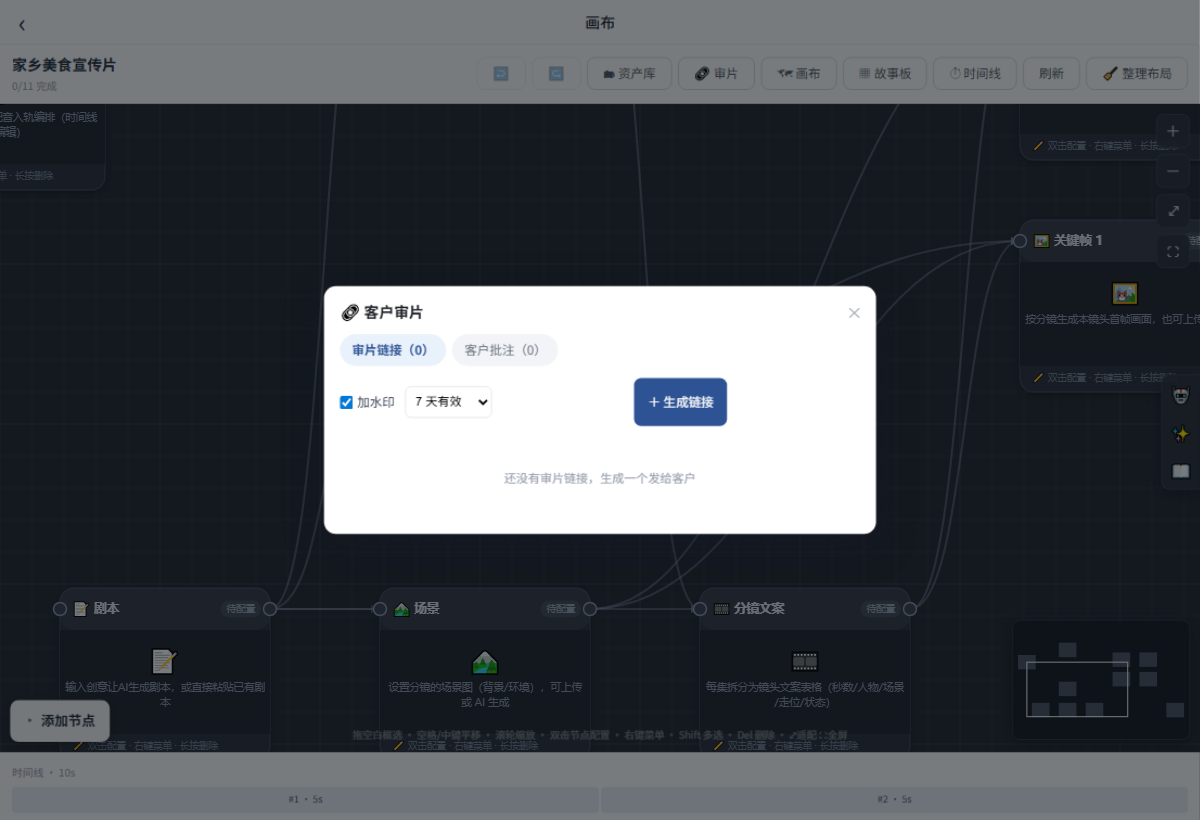The image size is (1200, 820).
Task: Select timeline segment #1 · 5s
Action: click(x=305, y=800)
